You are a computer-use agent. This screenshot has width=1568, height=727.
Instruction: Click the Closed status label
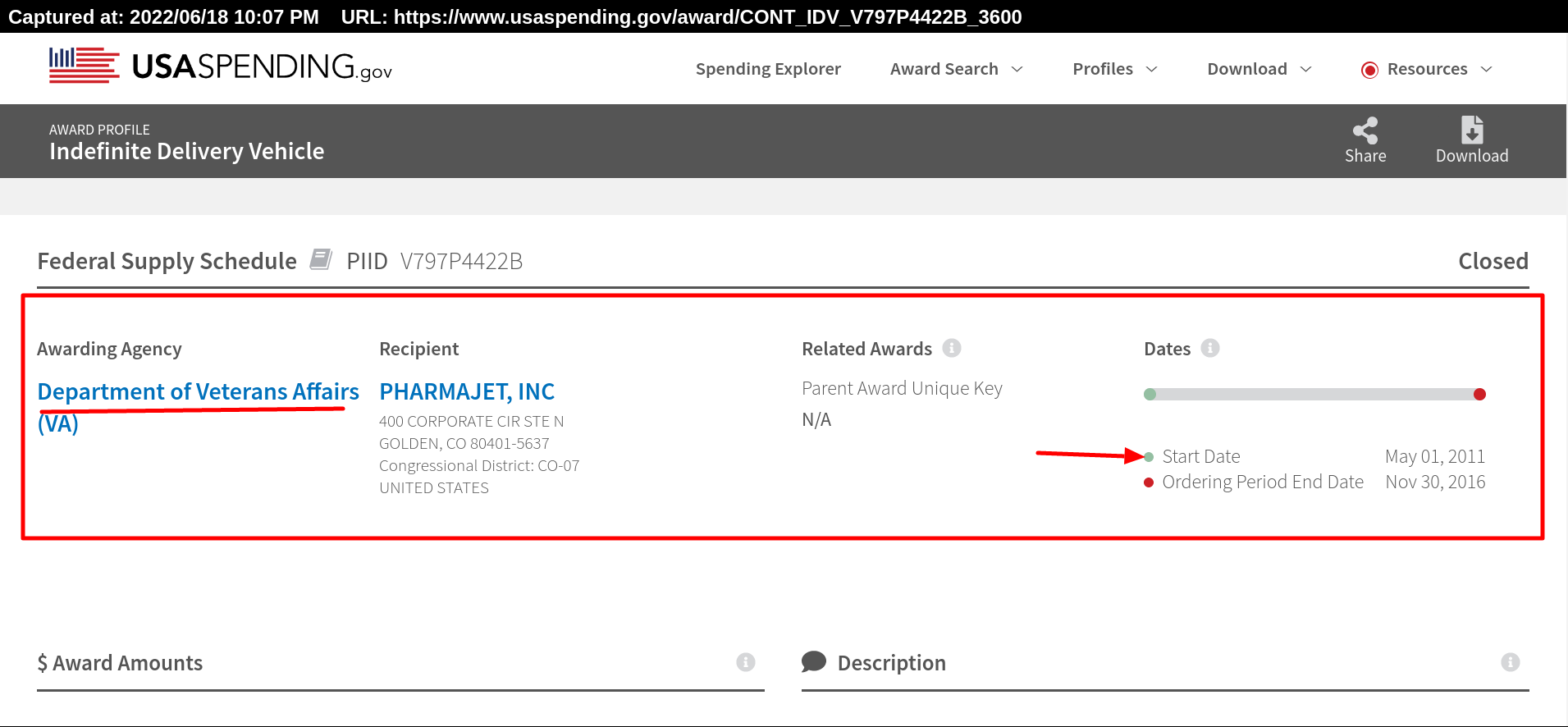(1493, 261)
